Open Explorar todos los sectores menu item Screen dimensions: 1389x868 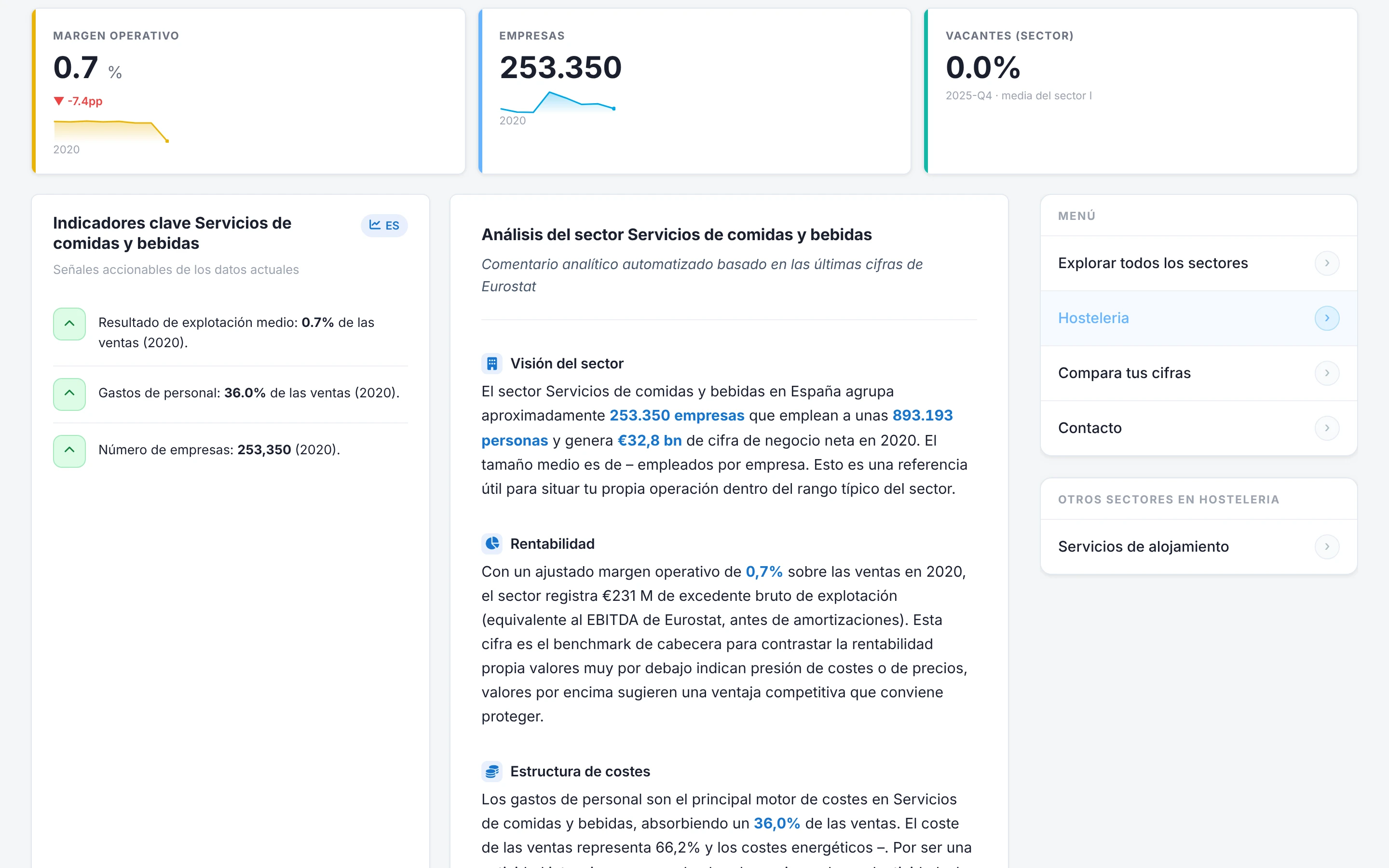tap(1198, 263)
